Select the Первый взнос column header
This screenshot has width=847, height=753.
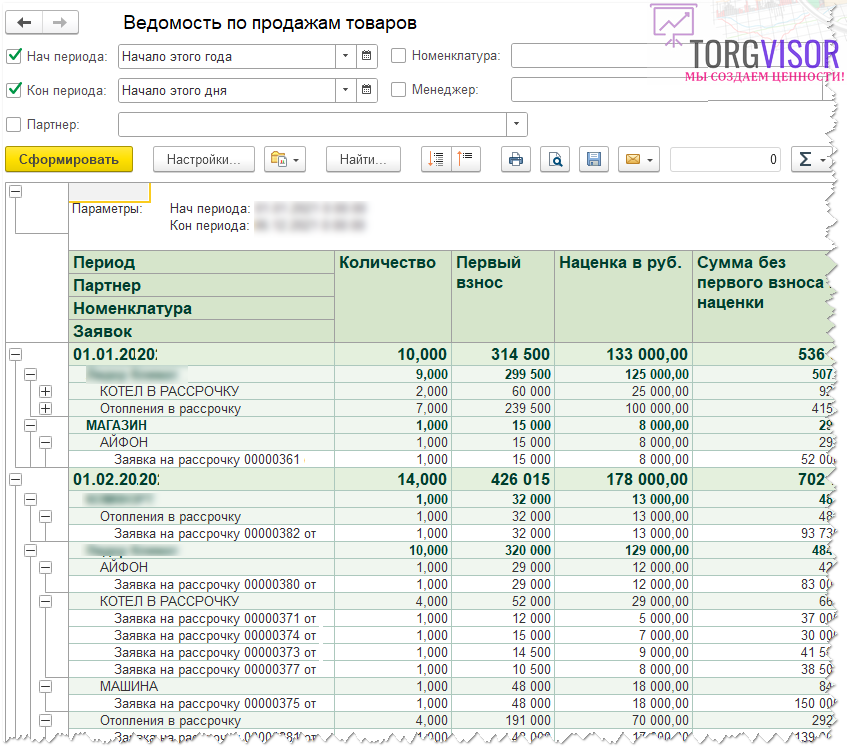[x=503, y=296]
